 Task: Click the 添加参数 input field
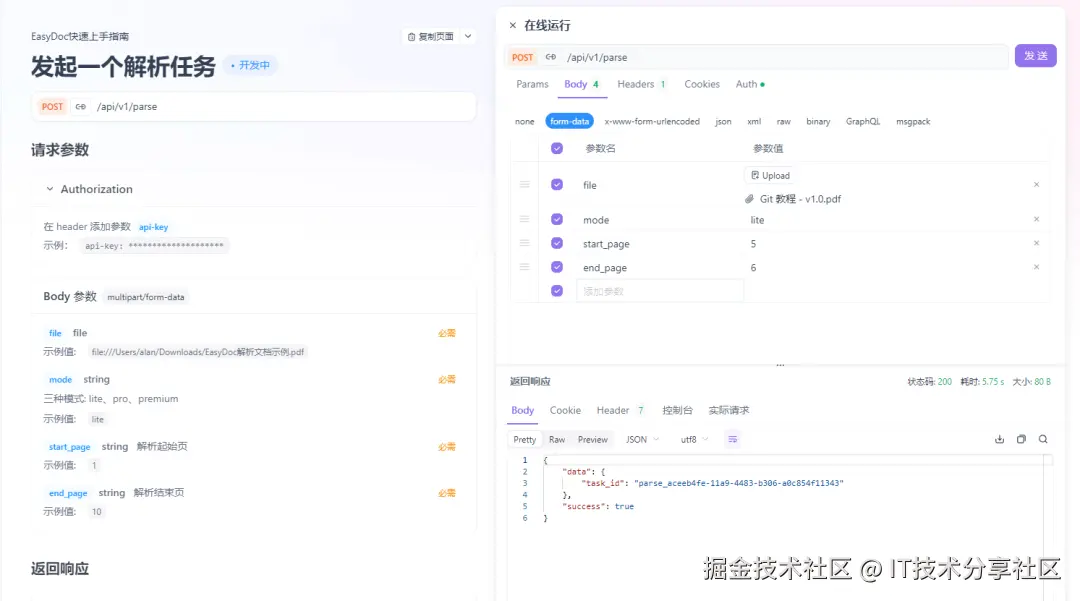tap(660, 290)
